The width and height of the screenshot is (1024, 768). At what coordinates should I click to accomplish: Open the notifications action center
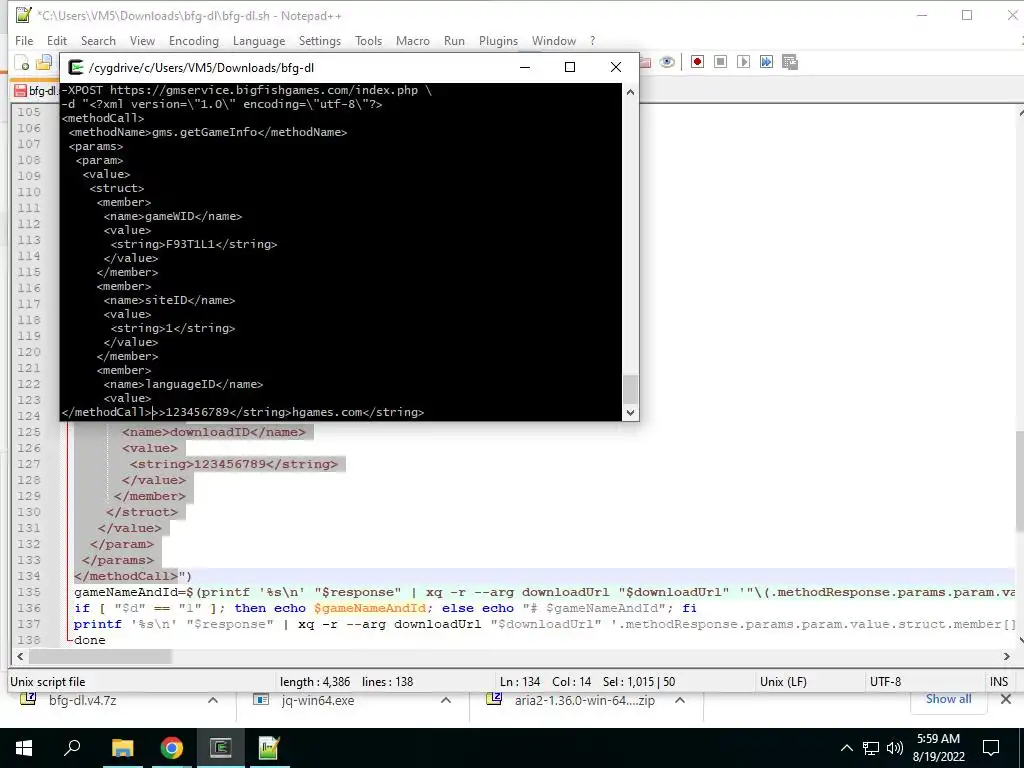[991, 748]
